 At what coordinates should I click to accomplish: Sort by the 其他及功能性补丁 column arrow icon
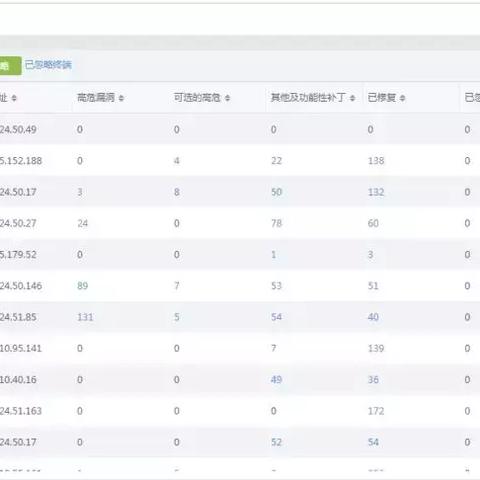tap(352, 98)
